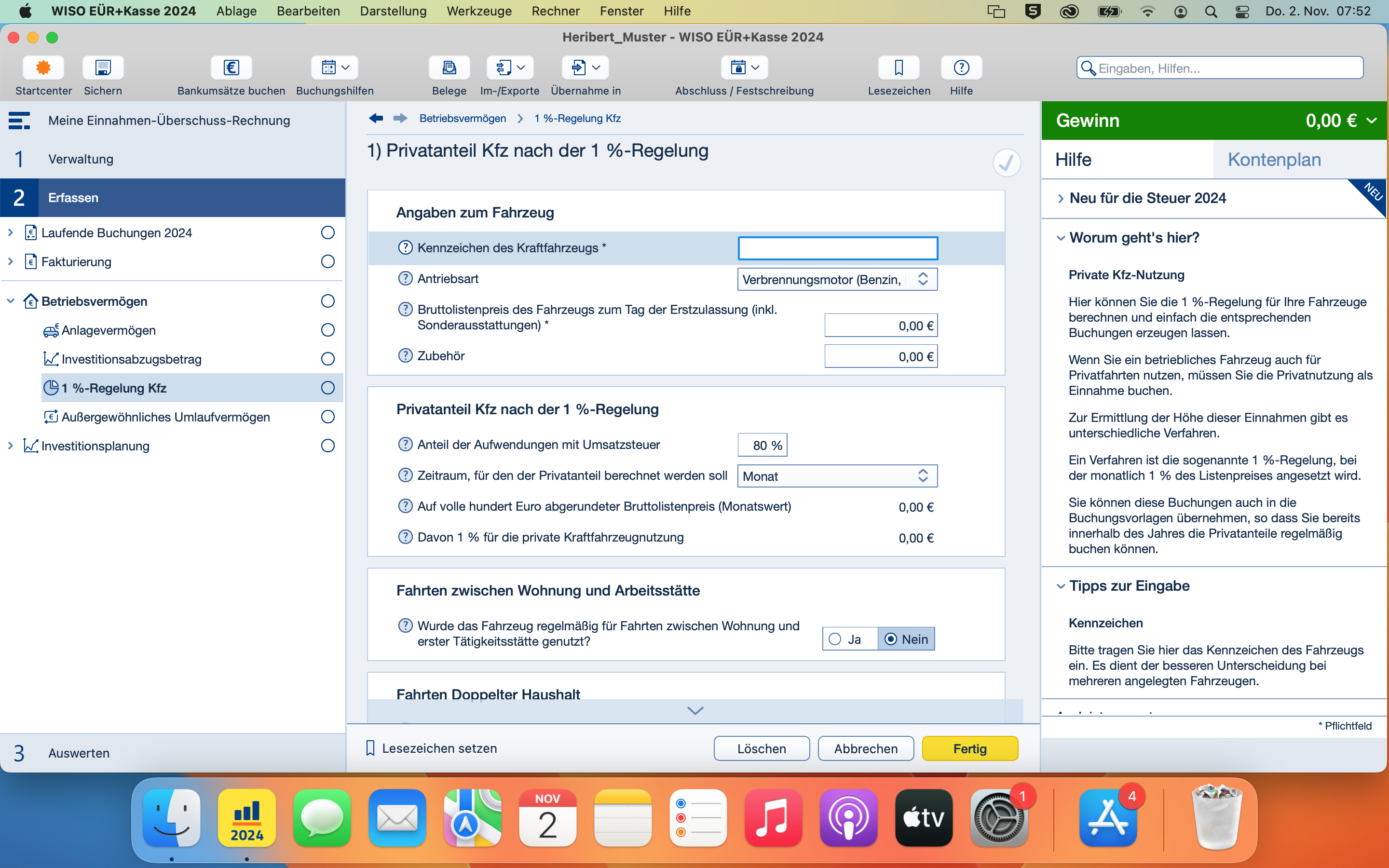1389x868 pixels.
Task: Open the Gewinn dropdown chevron
Action: pyautogui.click(x=1372, y=121)
